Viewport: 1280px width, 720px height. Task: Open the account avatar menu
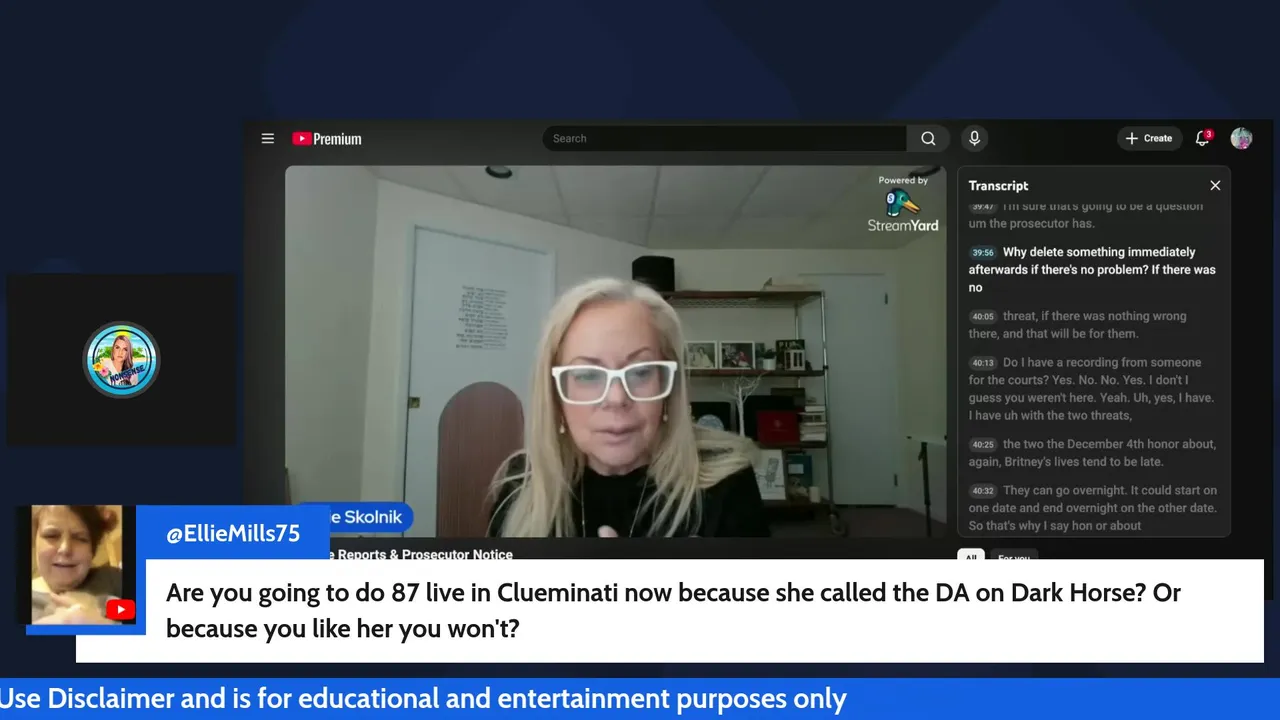tap(1241, 139)
